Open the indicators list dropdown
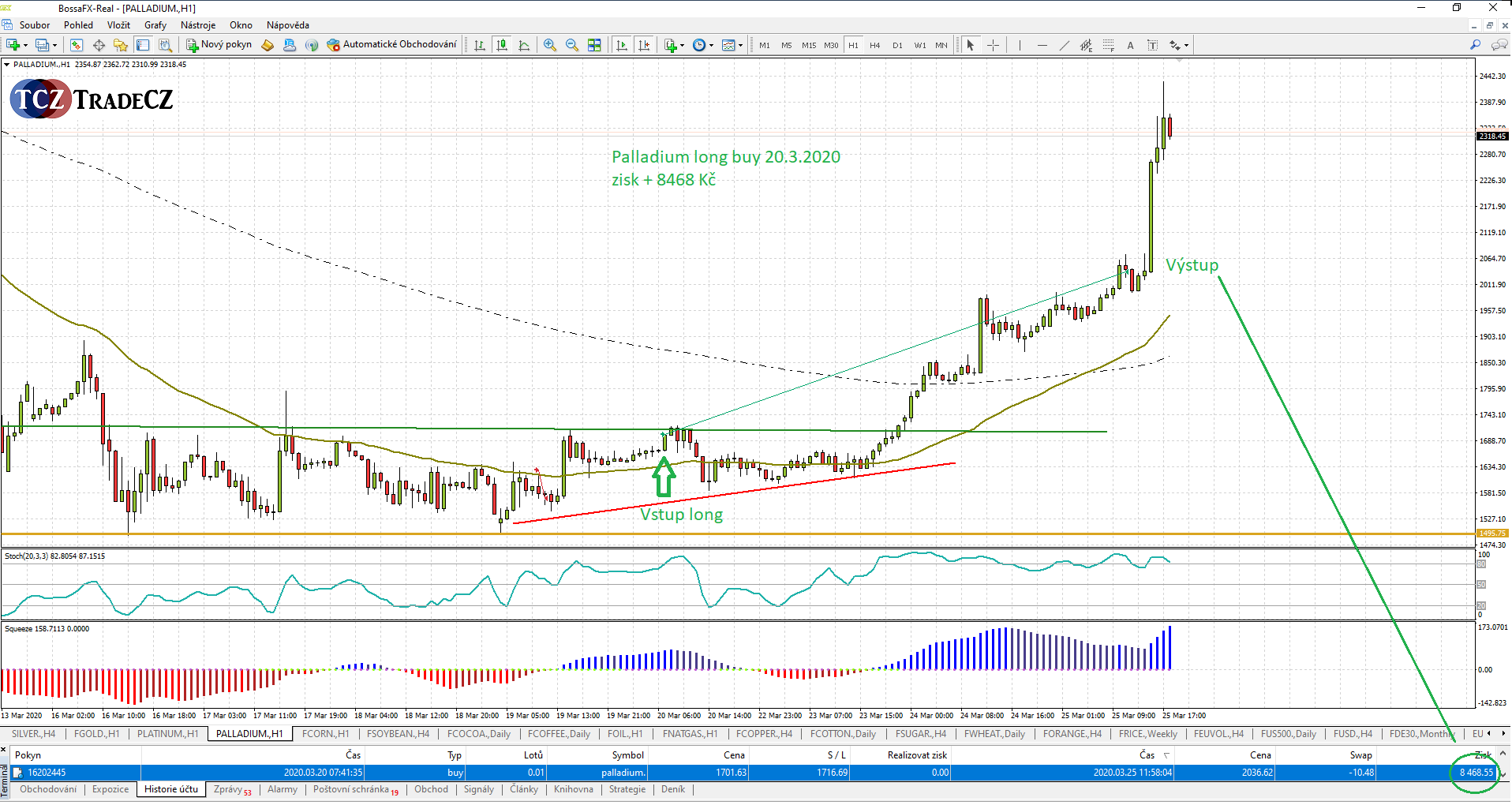The image size is (1512, 805). (683, 45)
